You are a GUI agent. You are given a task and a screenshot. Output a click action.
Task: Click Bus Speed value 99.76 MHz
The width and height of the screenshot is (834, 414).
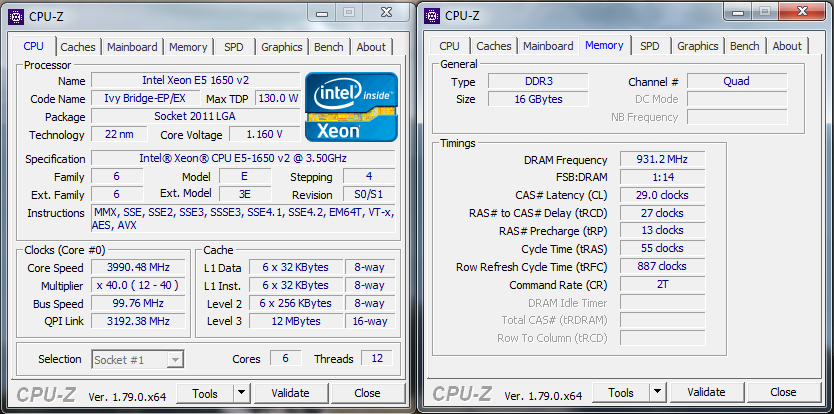click(138, 303)
